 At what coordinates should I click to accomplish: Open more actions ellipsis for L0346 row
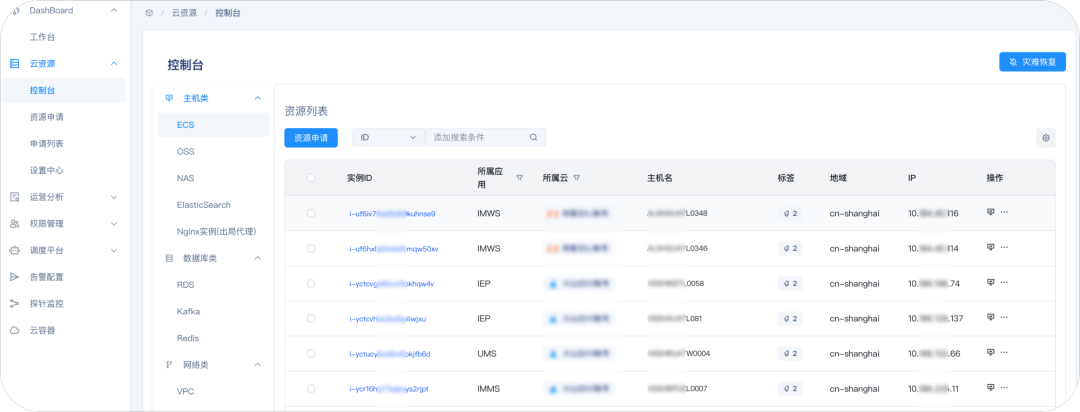1004,248
